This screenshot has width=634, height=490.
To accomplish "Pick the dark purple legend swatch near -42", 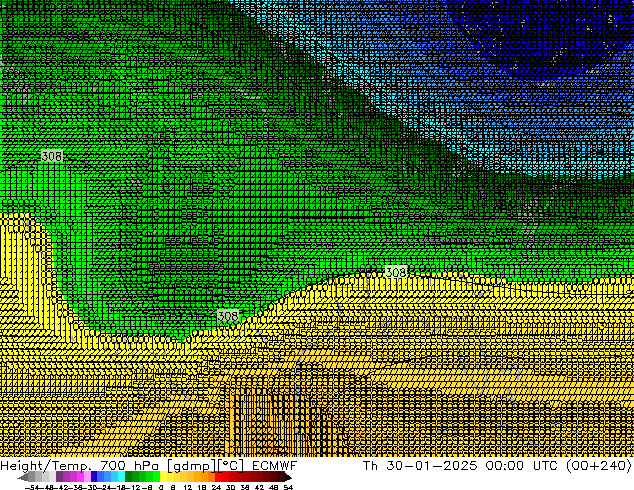I will coord(59,477).
